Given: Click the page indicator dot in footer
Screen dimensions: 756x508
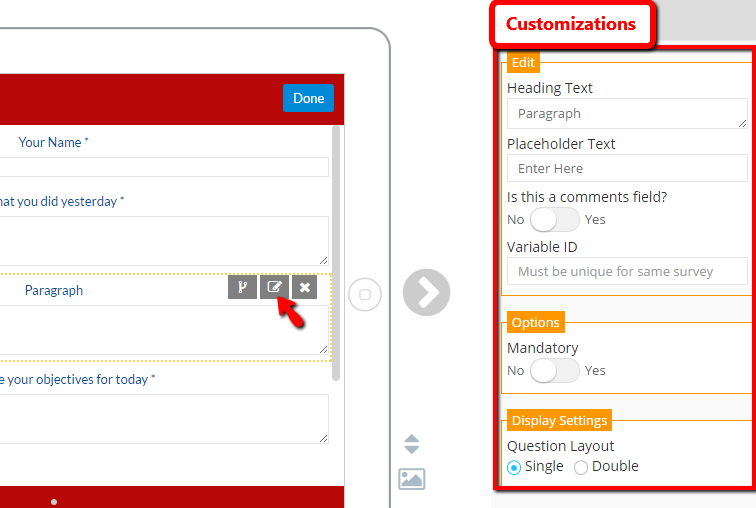Looking at the screenshot, I should (54, 502).
